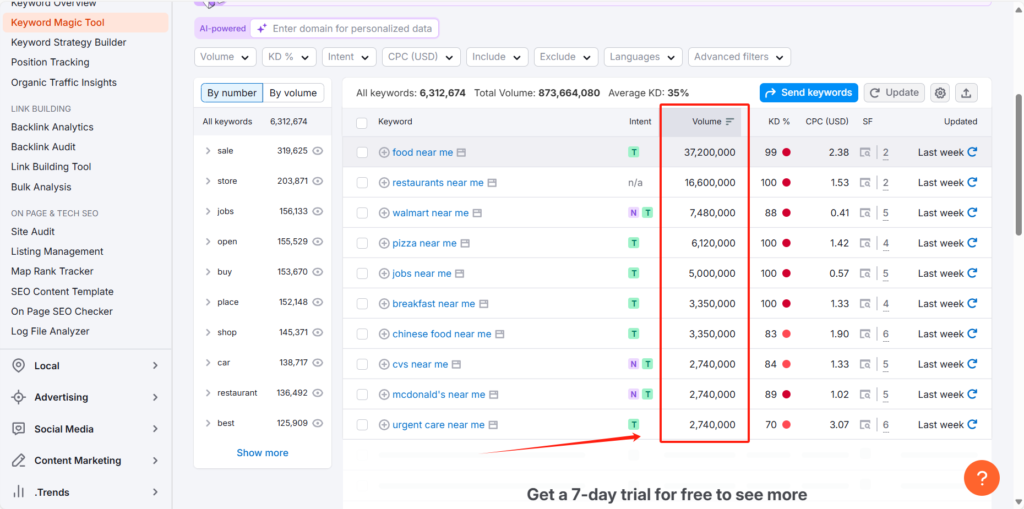Add 'jobs near me' with plus icon
The image size is (1024, 509).
tap(384, 274)
